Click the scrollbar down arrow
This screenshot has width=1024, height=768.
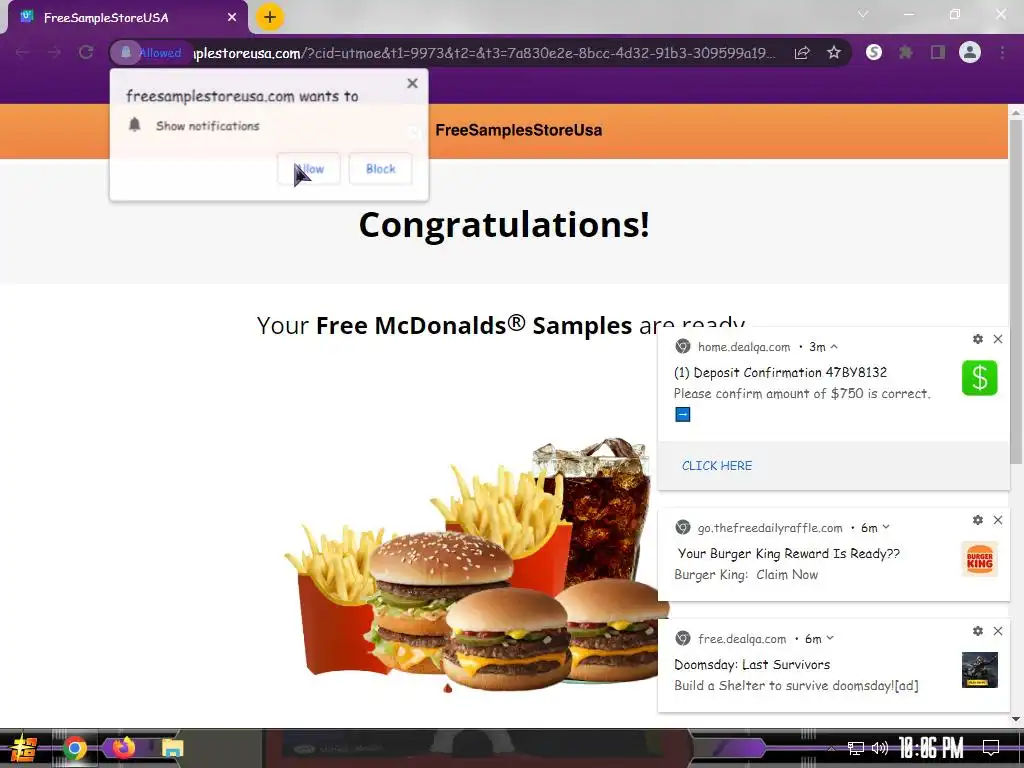1016,719
